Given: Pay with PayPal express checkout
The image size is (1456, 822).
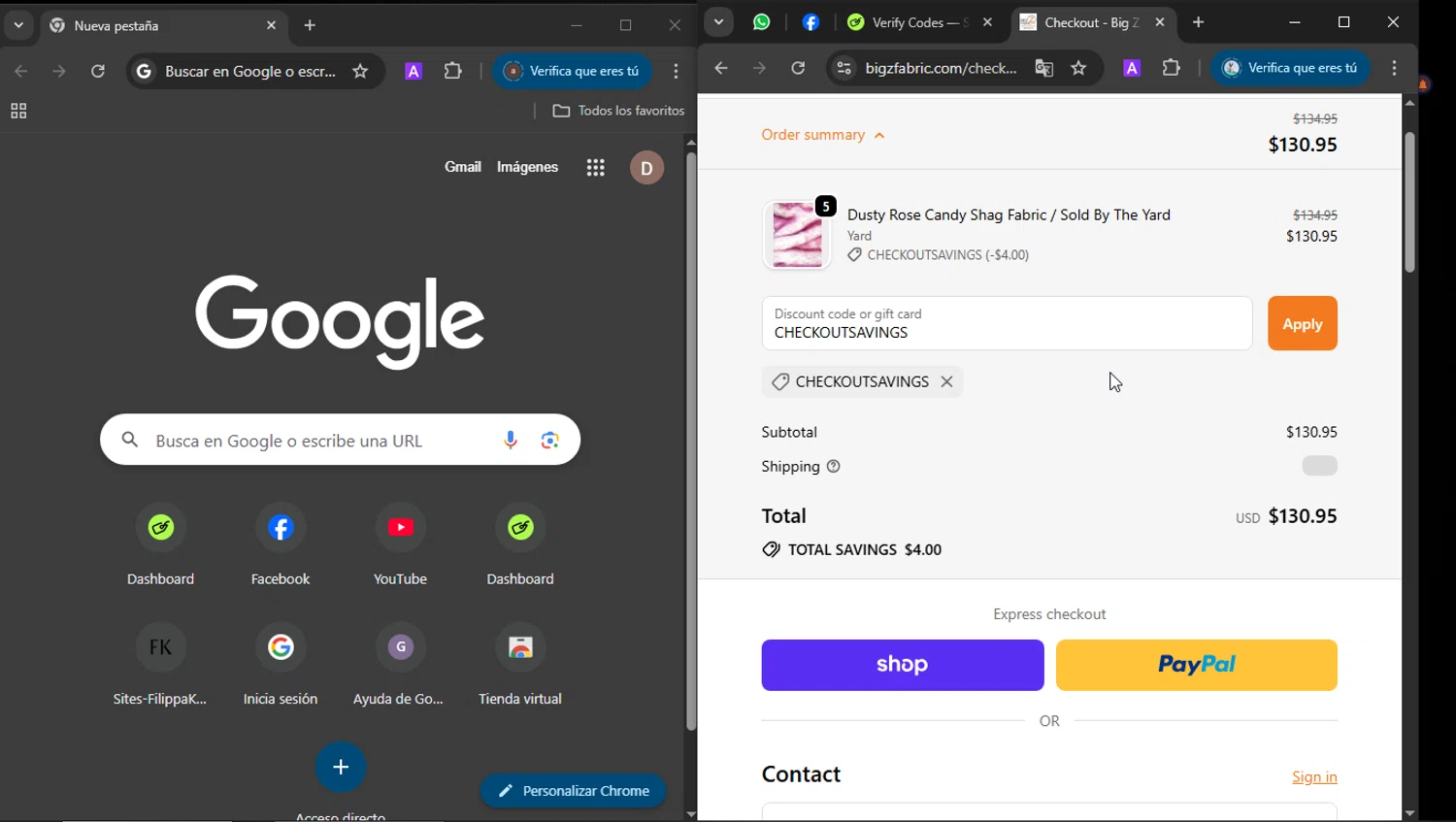Looking at the screenshot, I should pyautogui.click(x=1197, y=665).
